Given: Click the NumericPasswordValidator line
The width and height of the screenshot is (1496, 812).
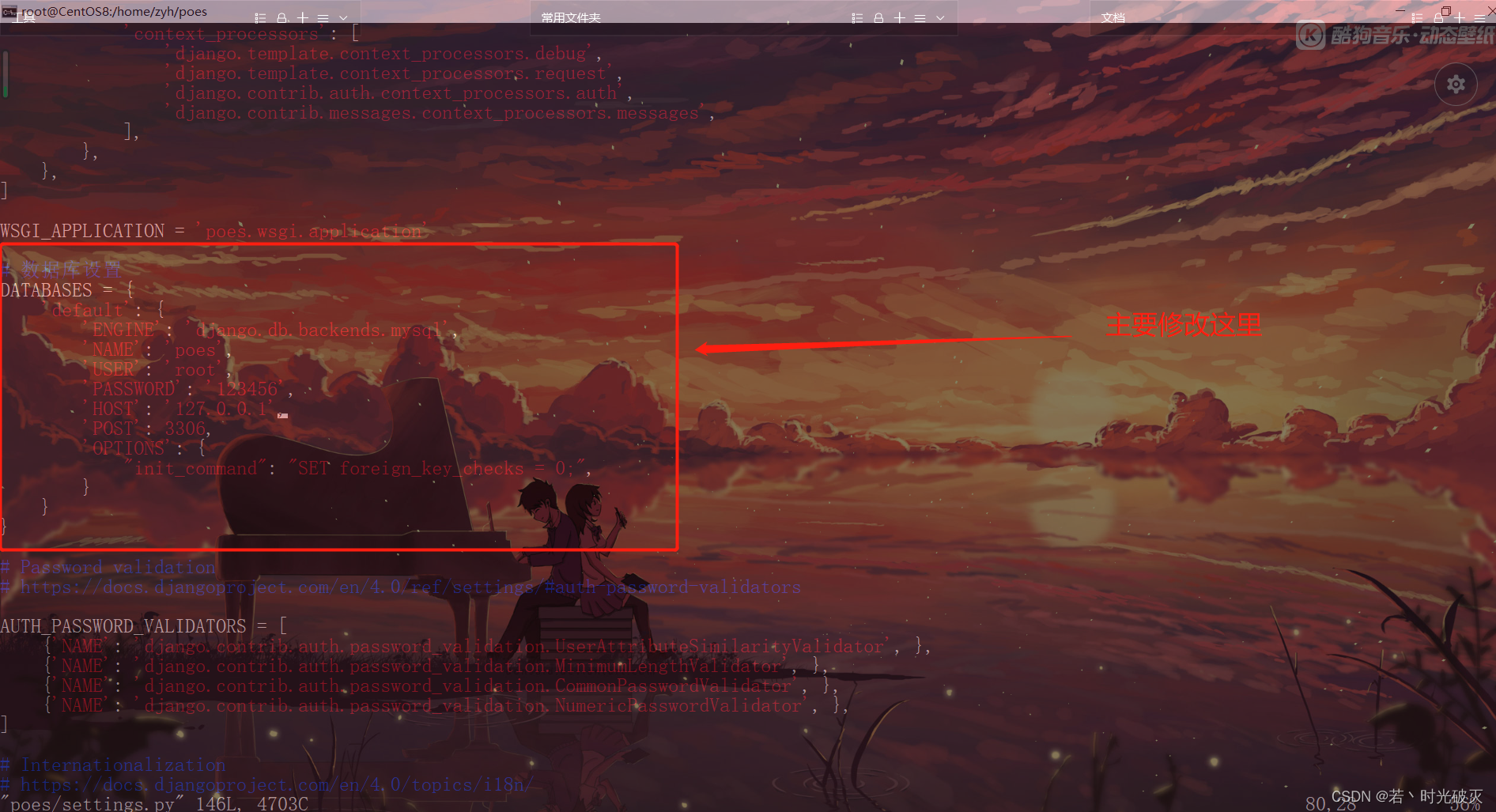Looking at the screenshot, I should [447, 705].
